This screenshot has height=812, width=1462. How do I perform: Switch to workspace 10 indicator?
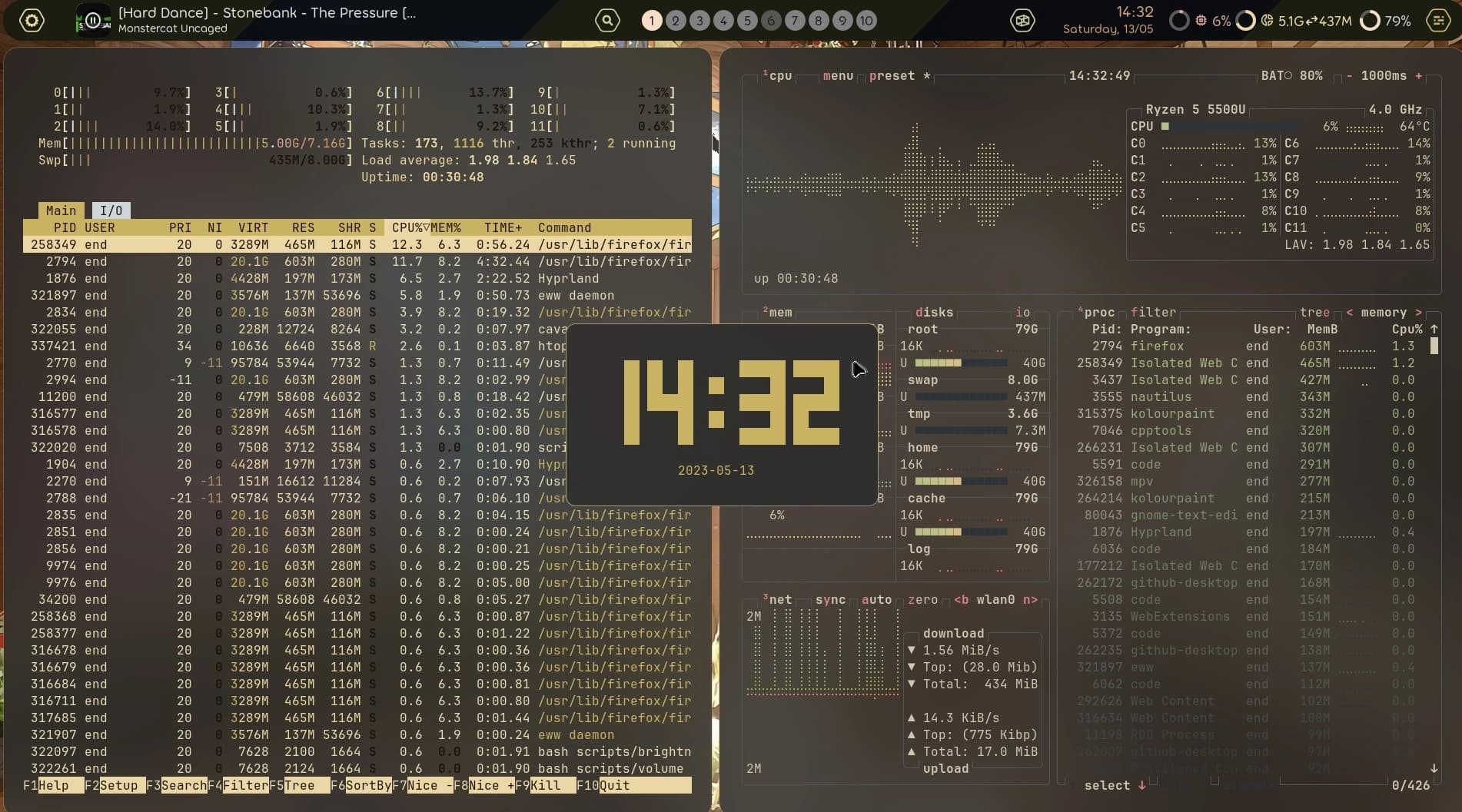866,21
